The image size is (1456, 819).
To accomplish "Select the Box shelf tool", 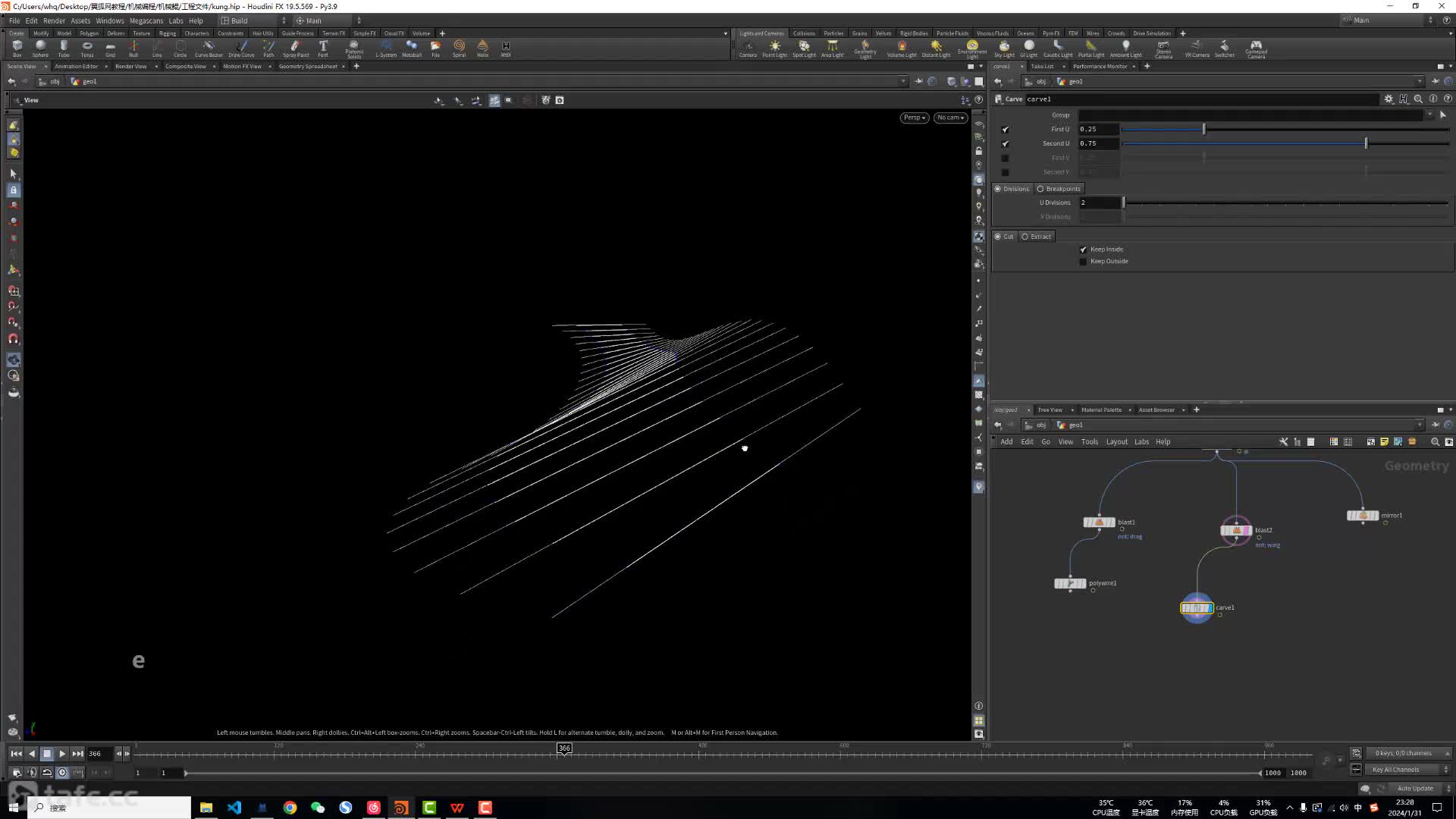I will click(17, 49).
